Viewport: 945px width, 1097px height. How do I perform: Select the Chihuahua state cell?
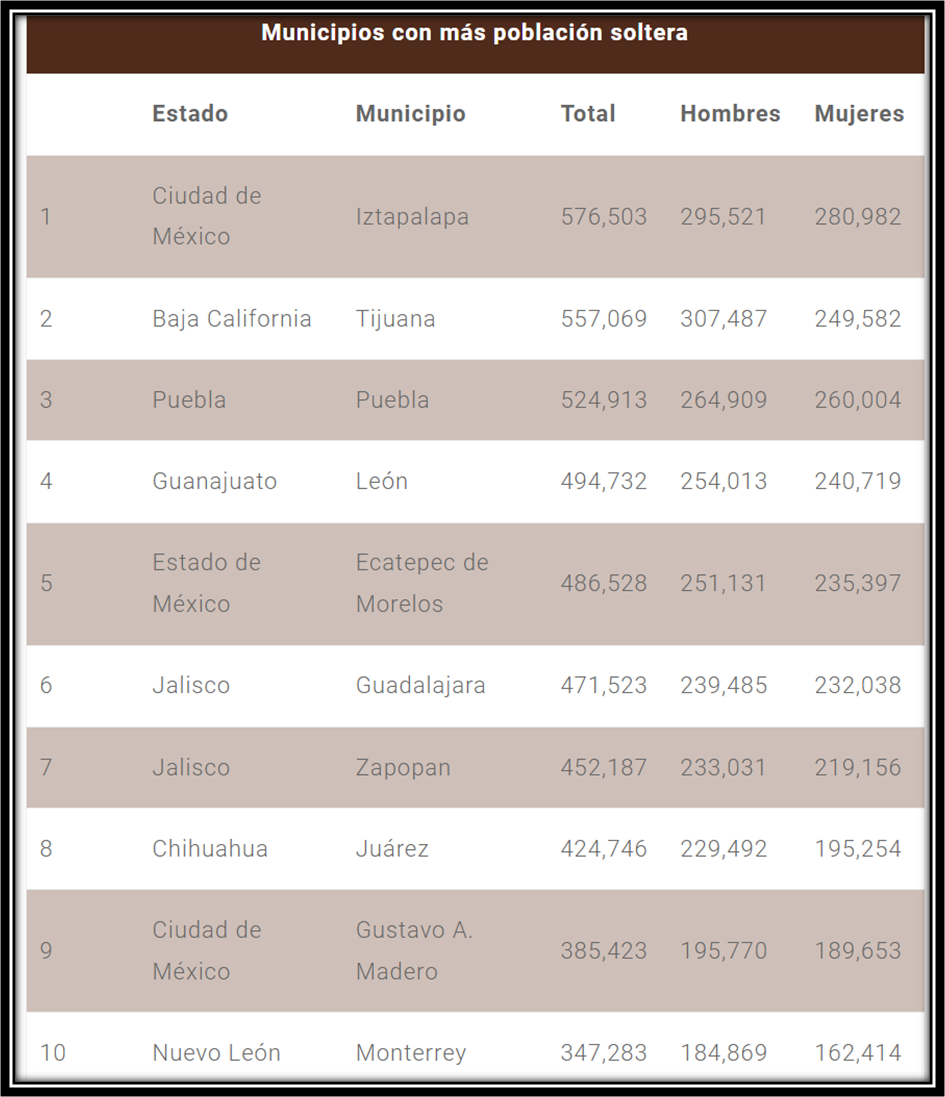point(210,849)
